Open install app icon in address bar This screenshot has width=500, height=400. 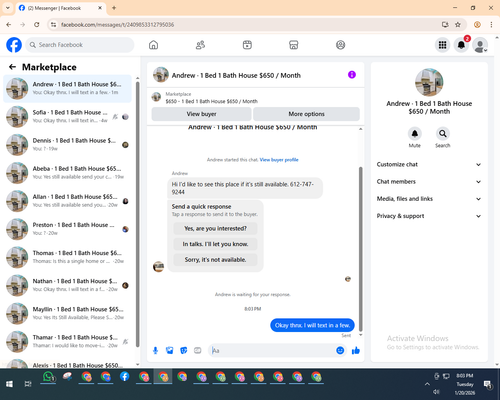[445, 25]
